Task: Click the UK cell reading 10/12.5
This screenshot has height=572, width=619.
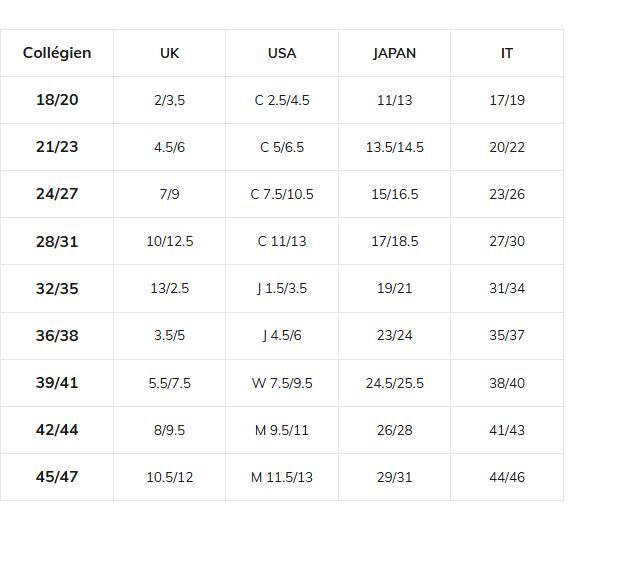Action: (170, 241)
